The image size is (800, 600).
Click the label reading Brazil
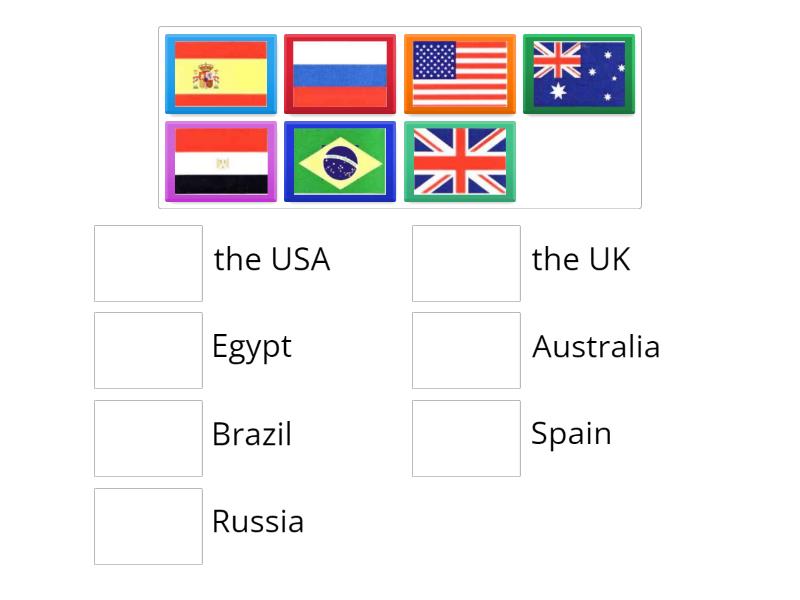tap(252, 435)
